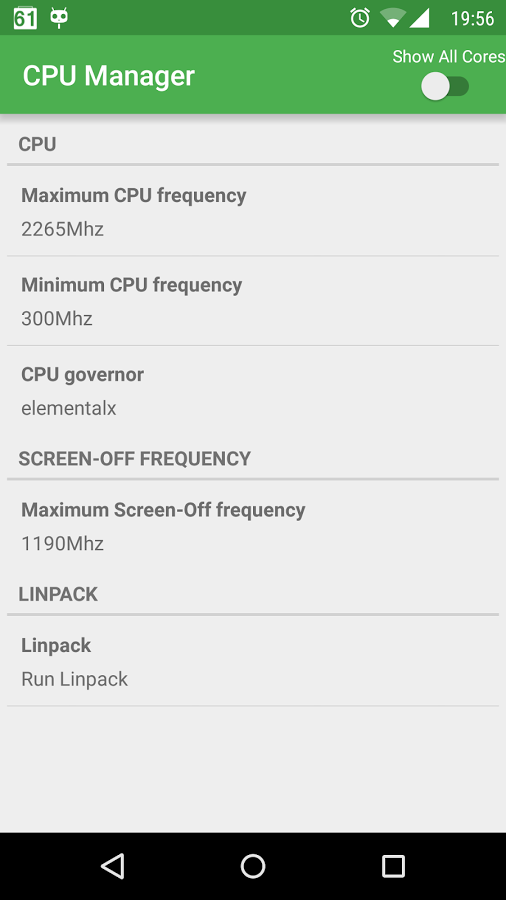The width and height of the screenshot is (506, 900).
Task: Tap the alarm clock status icon
Action: [360, 18]
